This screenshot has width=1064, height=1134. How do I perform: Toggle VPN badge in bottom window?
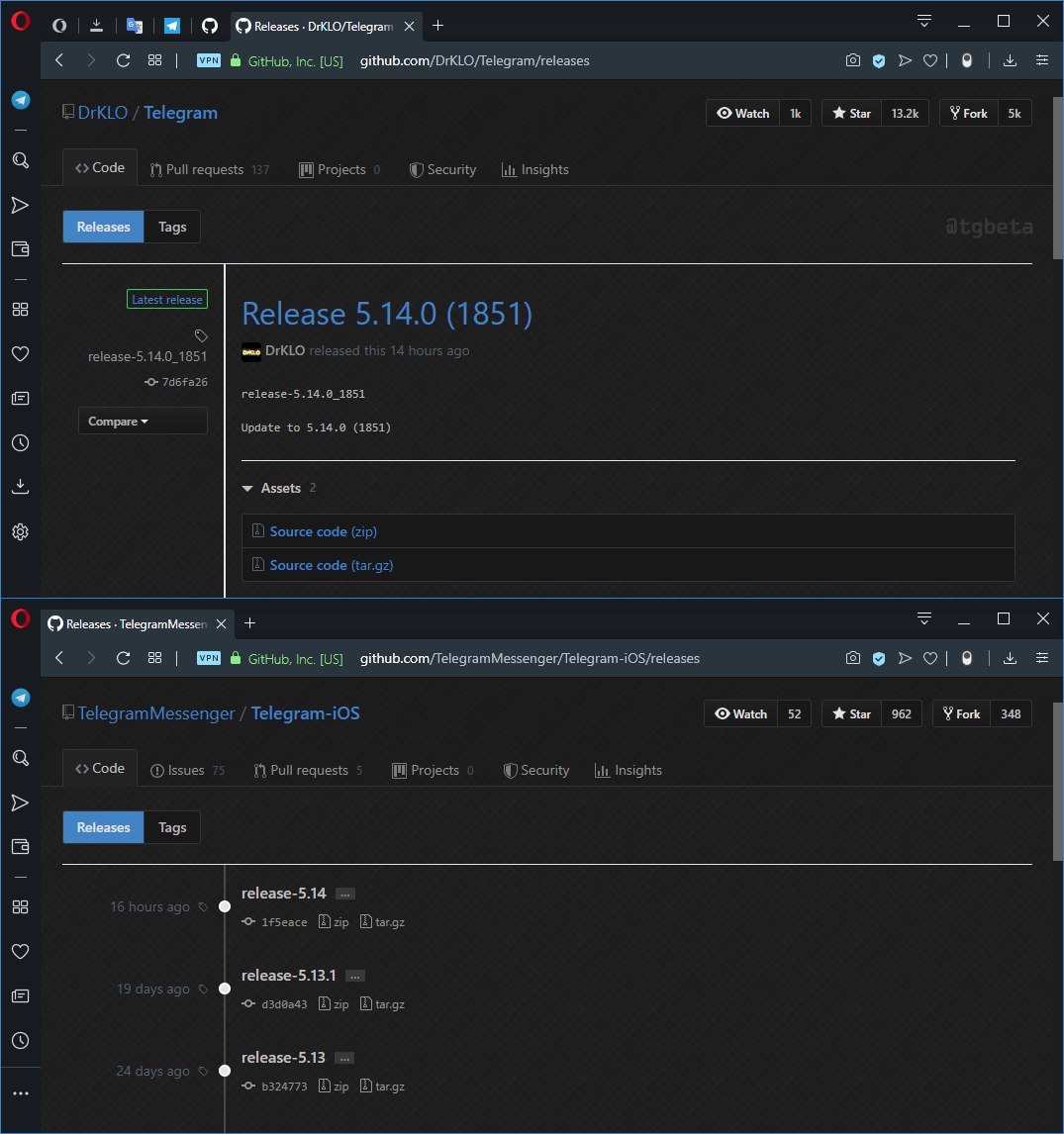tap(208, 658)
